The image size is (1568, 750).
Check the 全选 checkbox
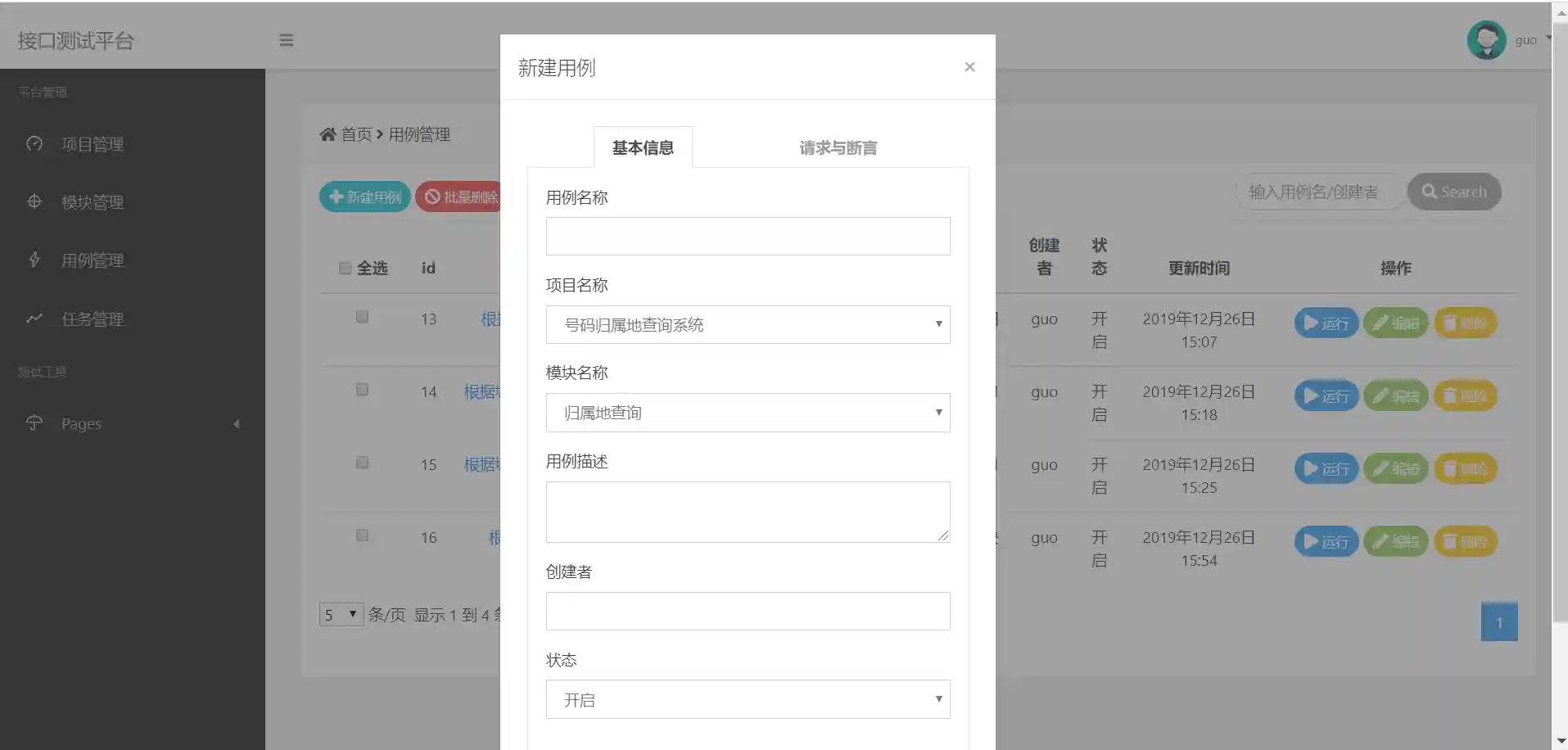tap(345, 268)
